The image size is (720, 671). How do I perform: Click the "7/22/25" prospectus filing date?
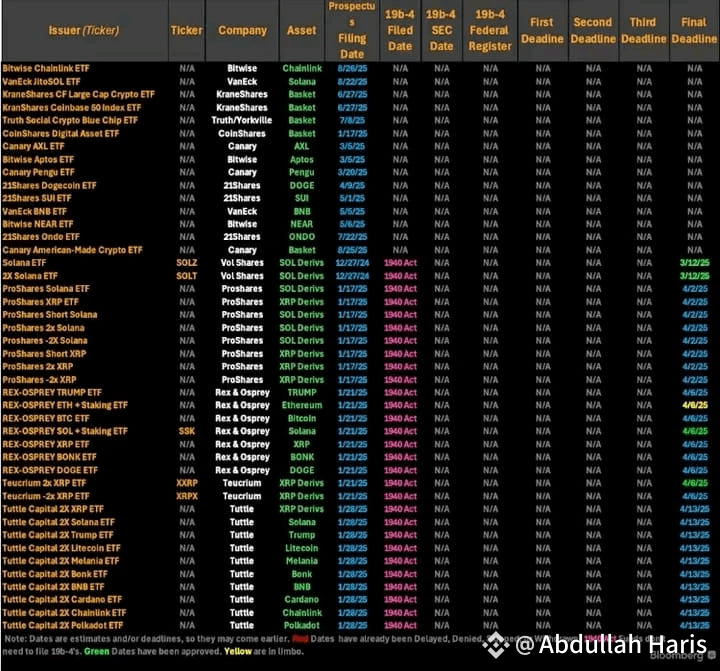click(x=352, y=237)
